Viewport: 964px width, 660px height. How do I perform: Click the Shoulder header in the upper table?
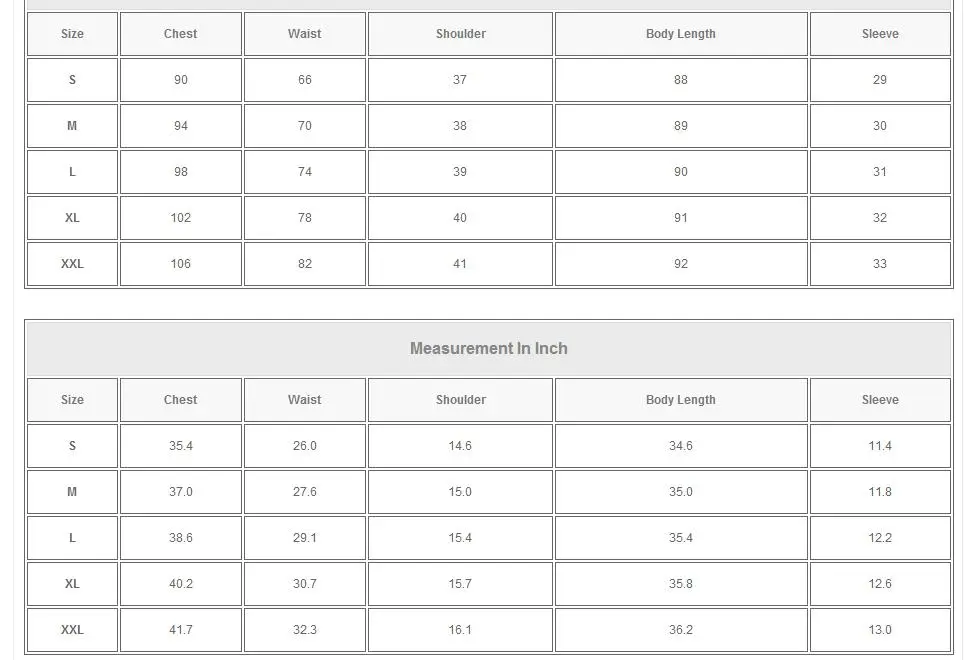pos(460,34)
